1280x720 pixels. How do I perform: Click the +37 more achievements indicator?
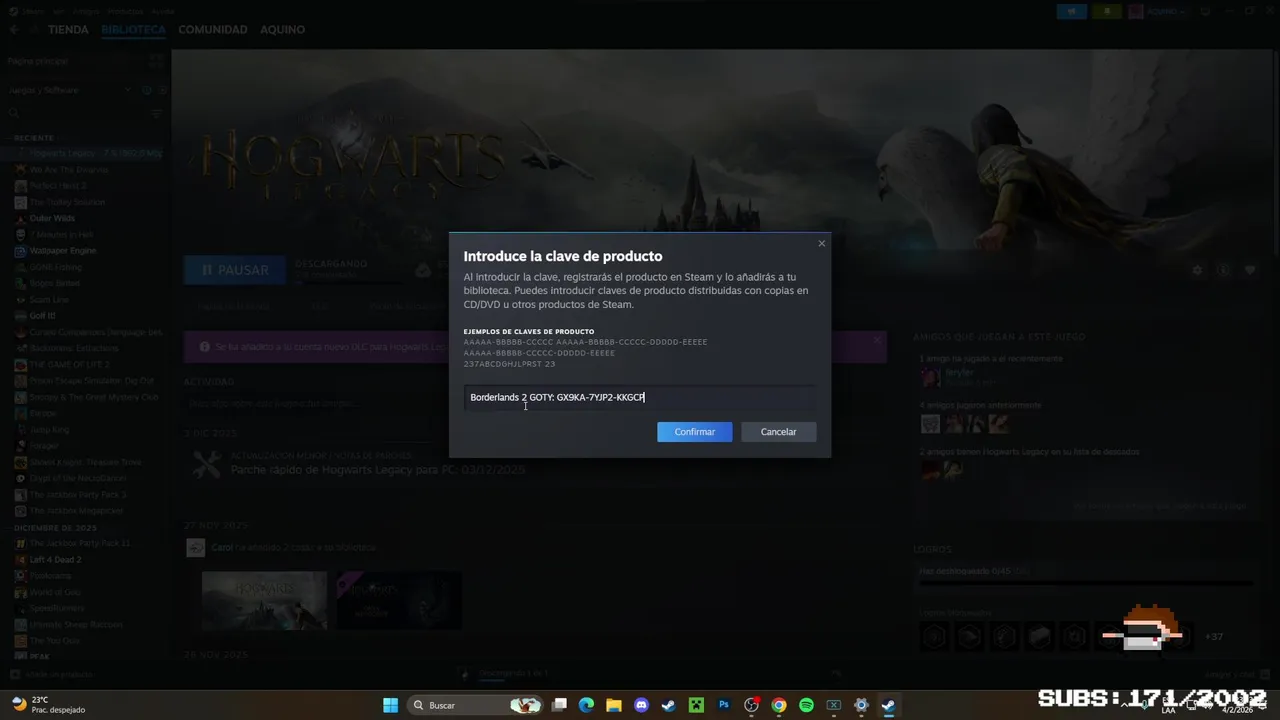coord(1213,637)
